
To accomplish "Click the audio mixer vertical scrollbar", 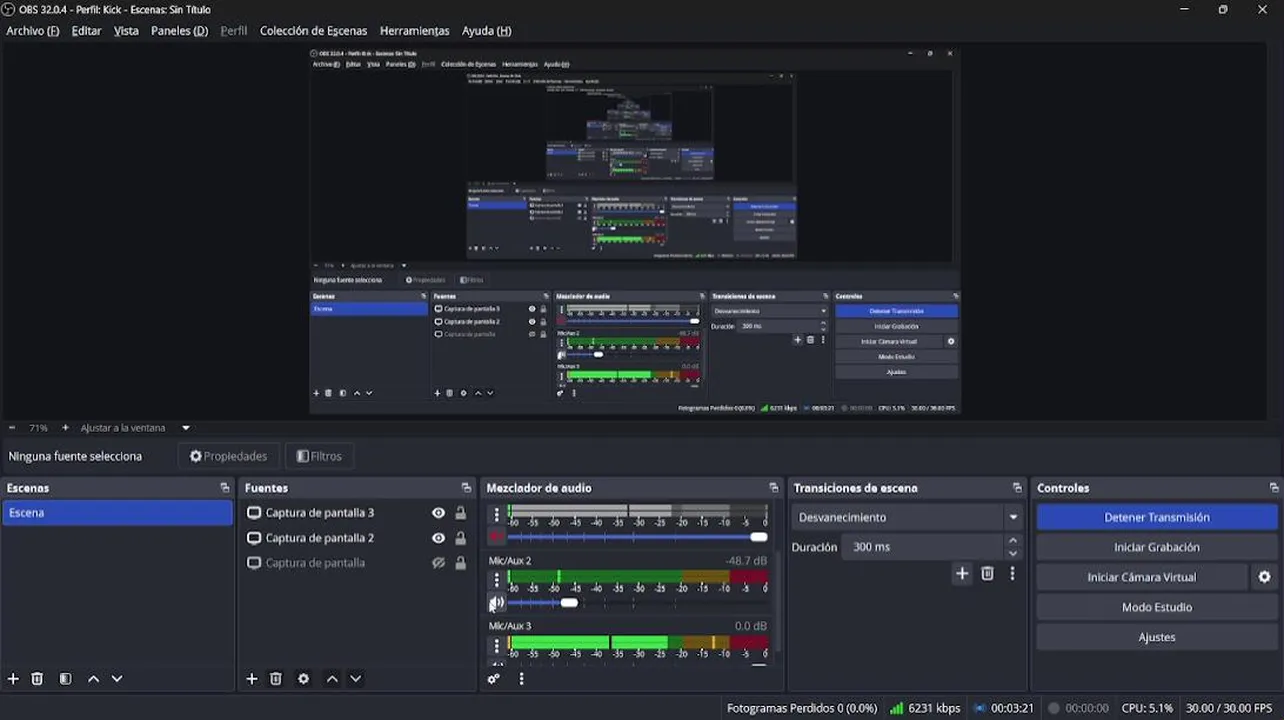I will click(x=778, y=600).
